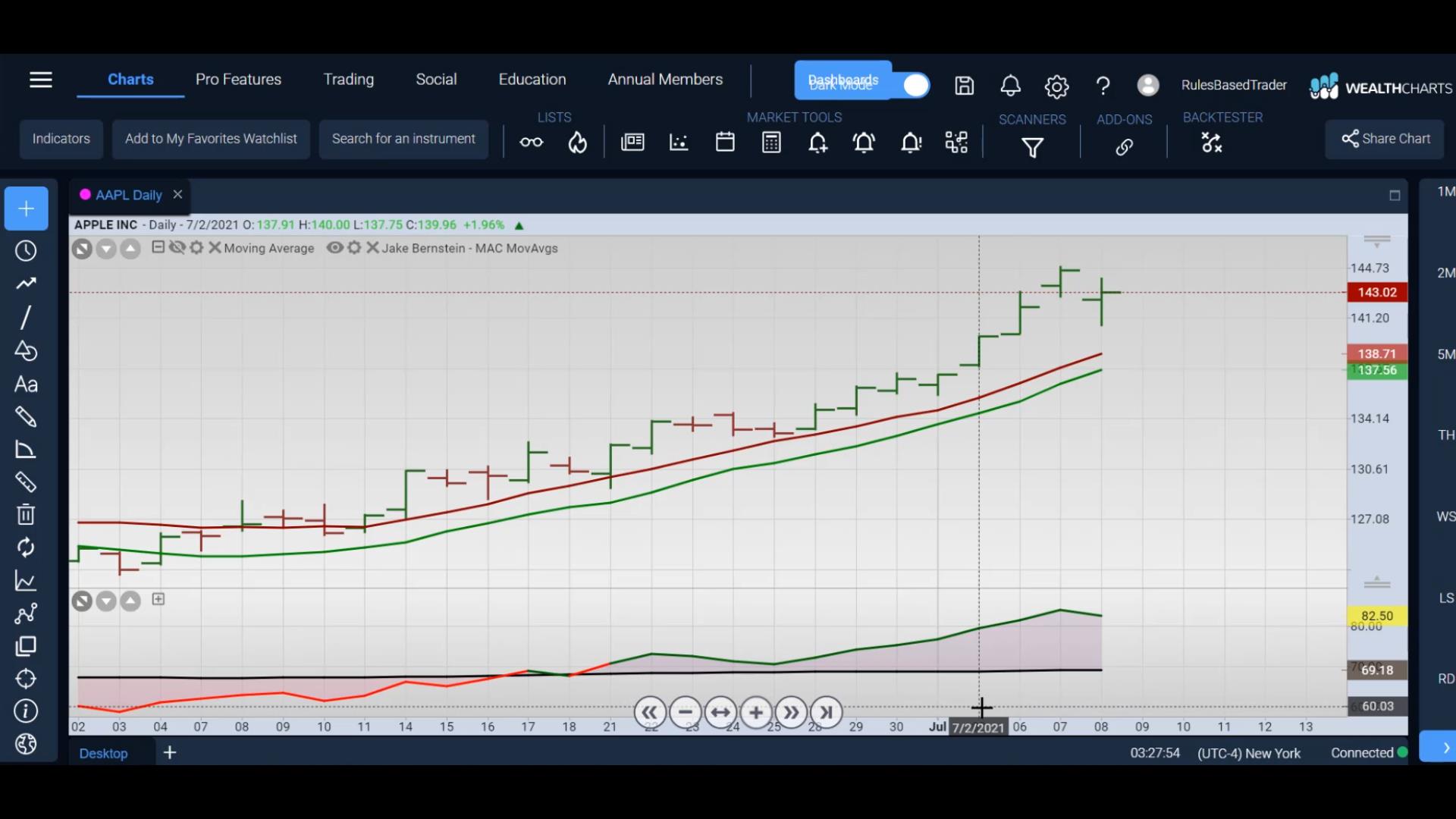Open the Social menu

436,79
